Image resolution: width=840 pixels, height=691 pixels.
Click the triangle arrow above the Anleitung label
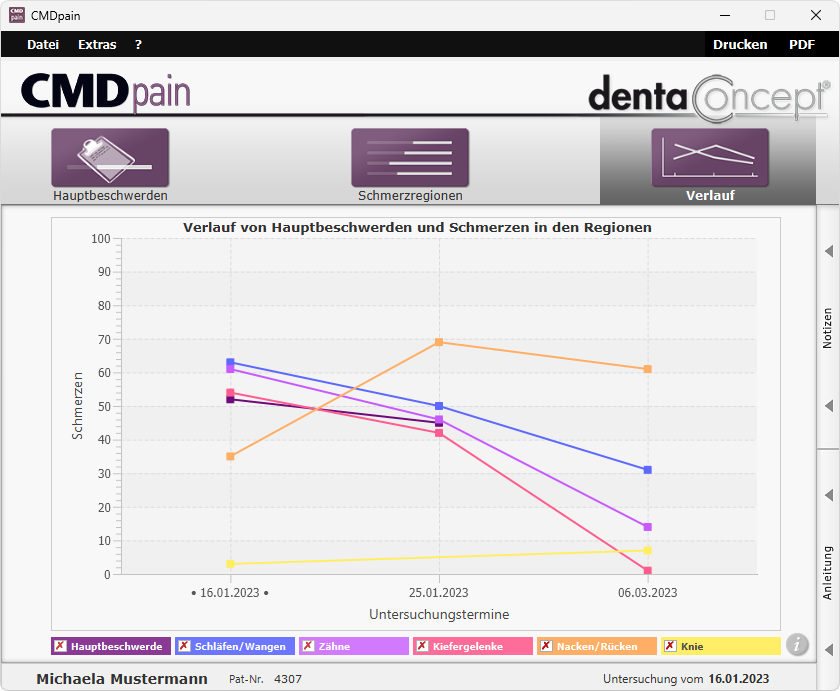(829, 495)
